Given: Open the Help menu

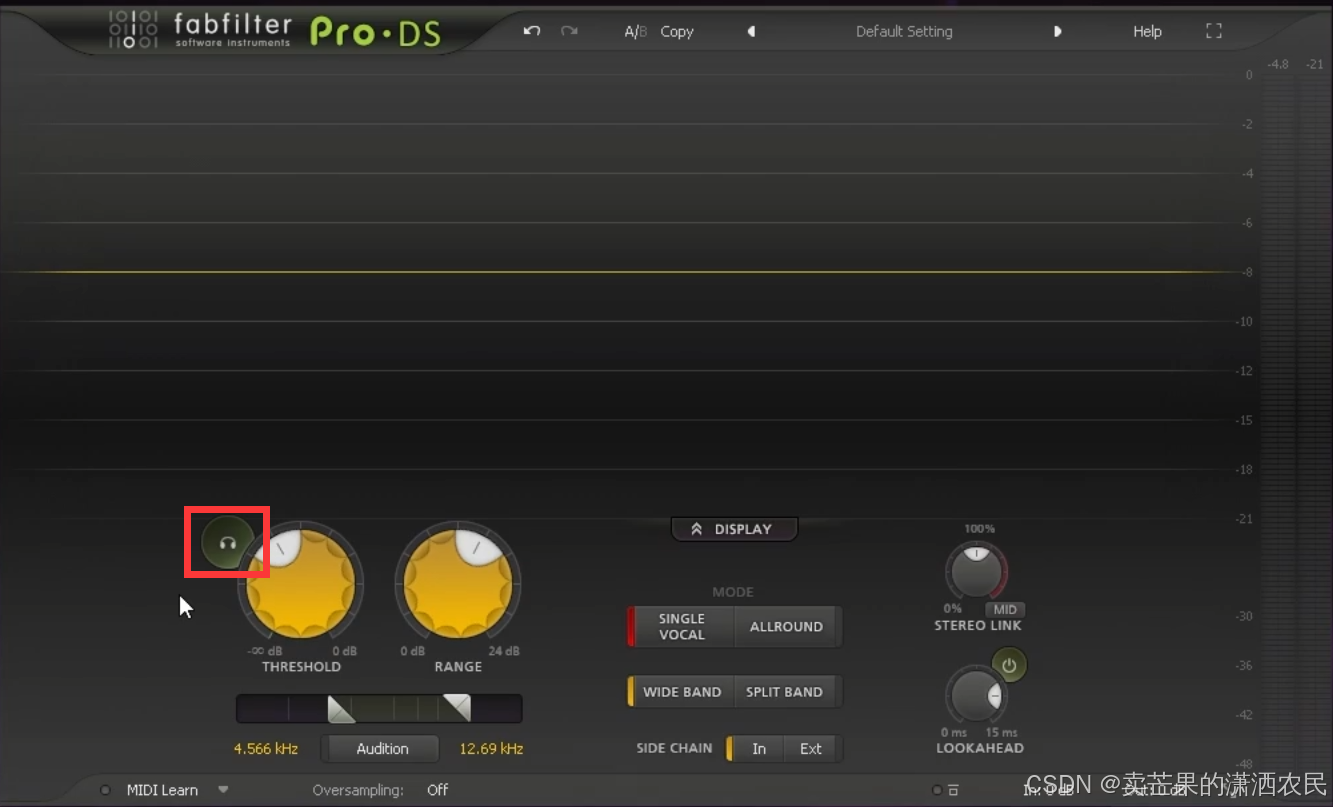Looking at the screenshot, I should [1147, 32].
